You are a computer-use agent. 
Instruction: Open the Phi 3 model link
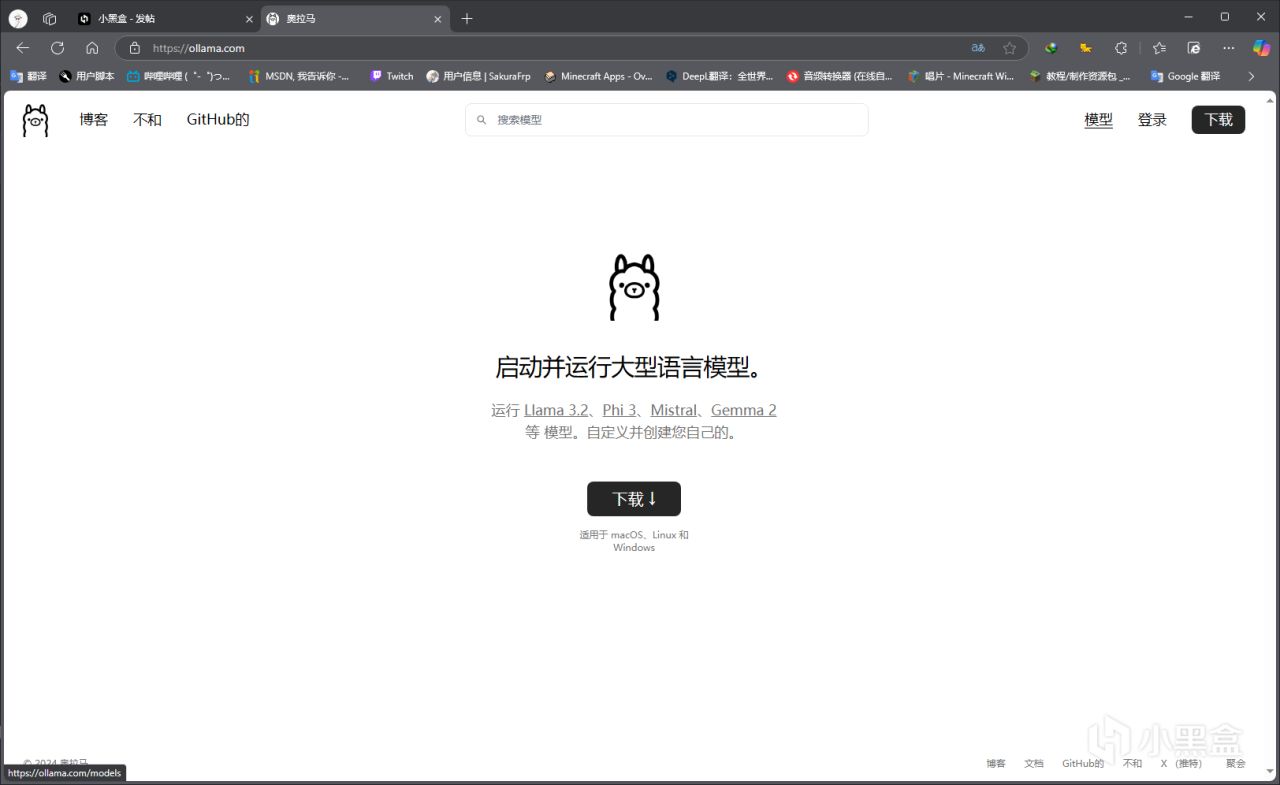[x=620, y=410]
